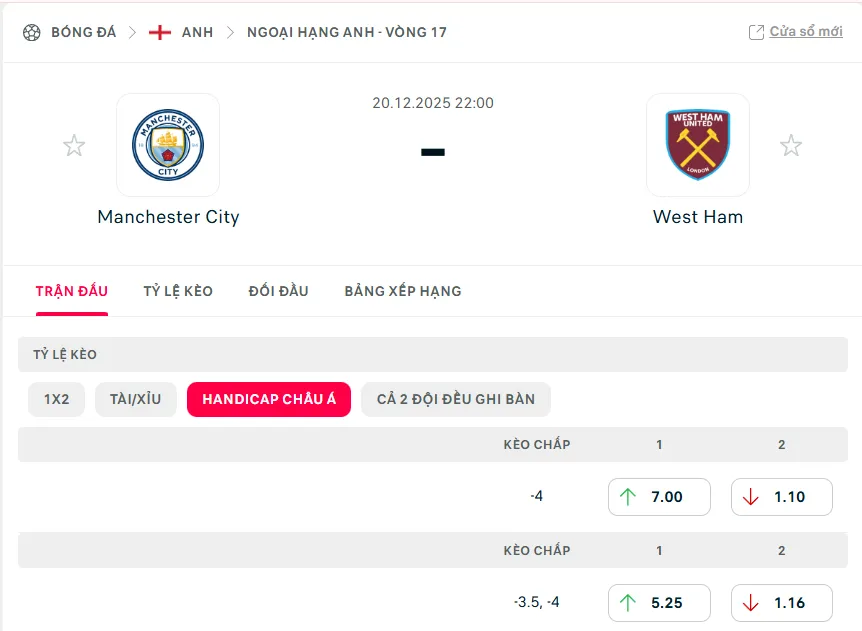Image resolution: width=862 pixels, height=631 pixels.
Task: Toggle the favorite star next to Manchester City
Action: point(74,145)
